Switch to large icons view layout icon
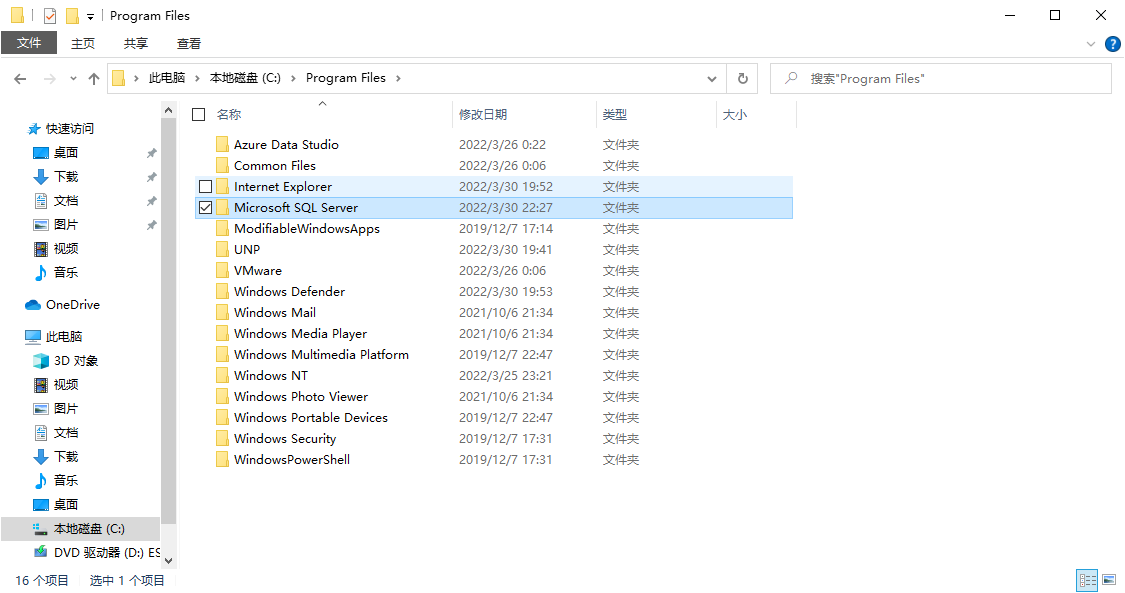This screenshot has height=593, width=1125. pyautogui.click(x=1109, y=579)
